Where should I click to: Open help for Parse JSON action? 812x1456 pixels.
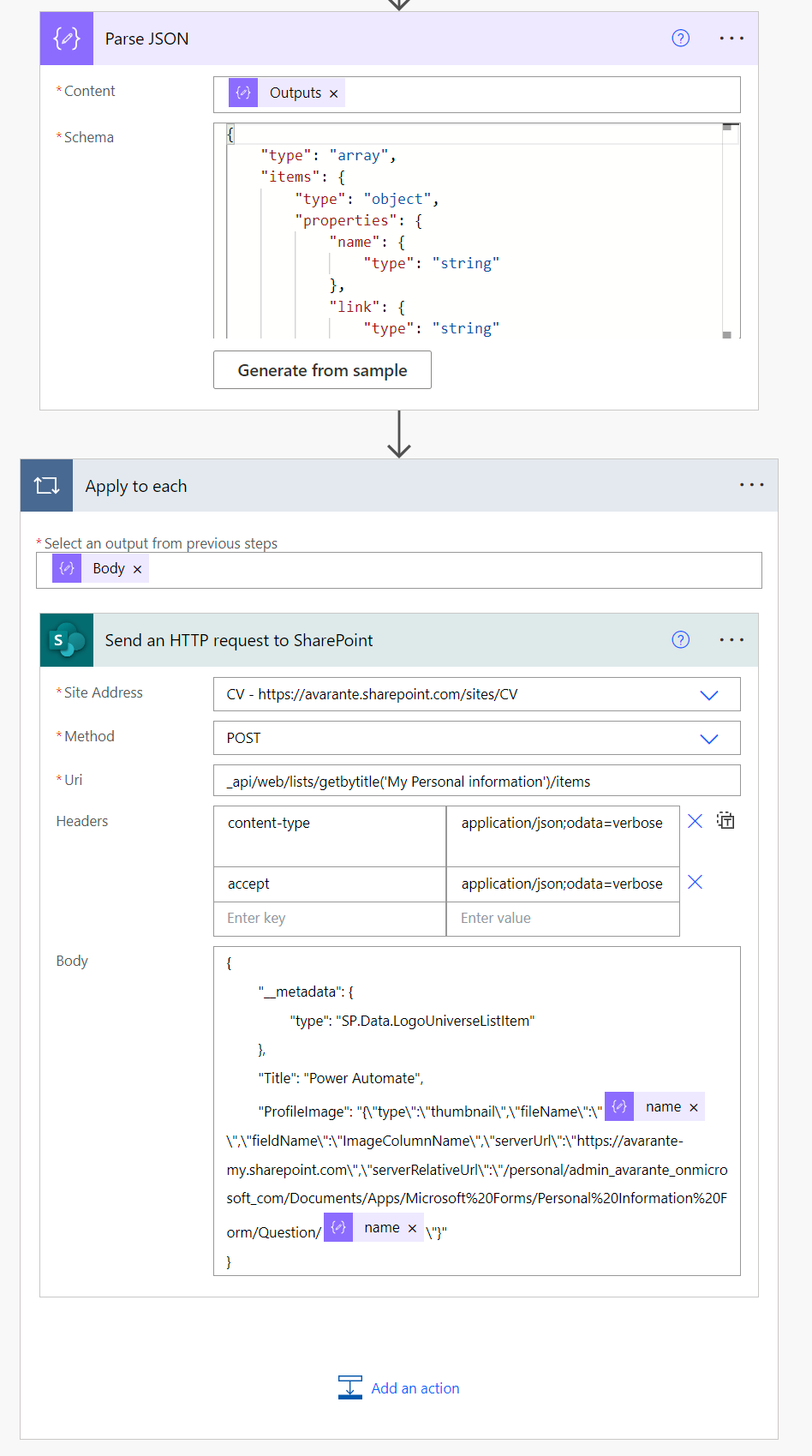(680, 39)
